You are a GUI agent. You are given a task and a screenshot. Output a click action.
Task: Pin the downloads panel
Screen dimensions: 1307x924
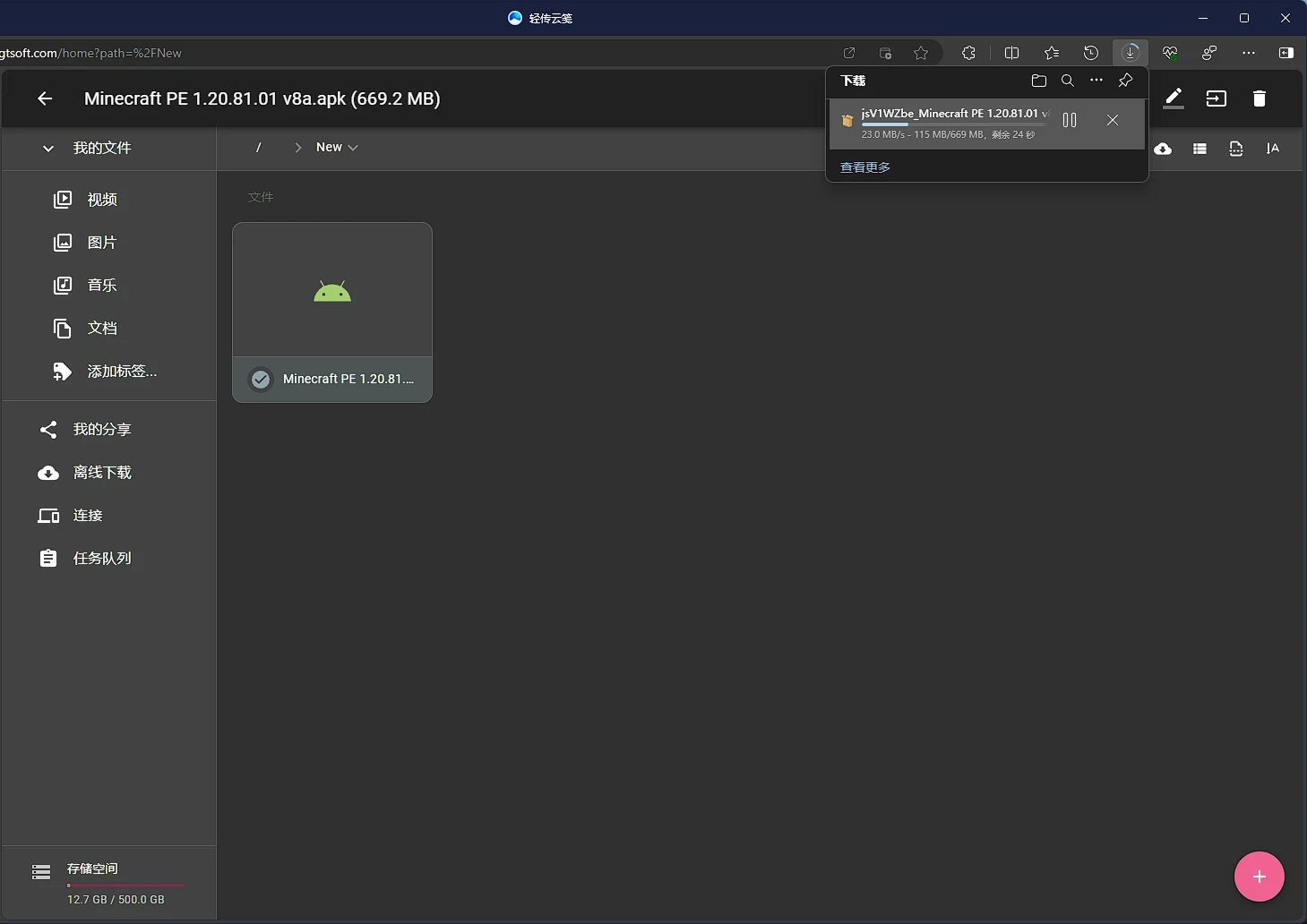point(1125,81)
